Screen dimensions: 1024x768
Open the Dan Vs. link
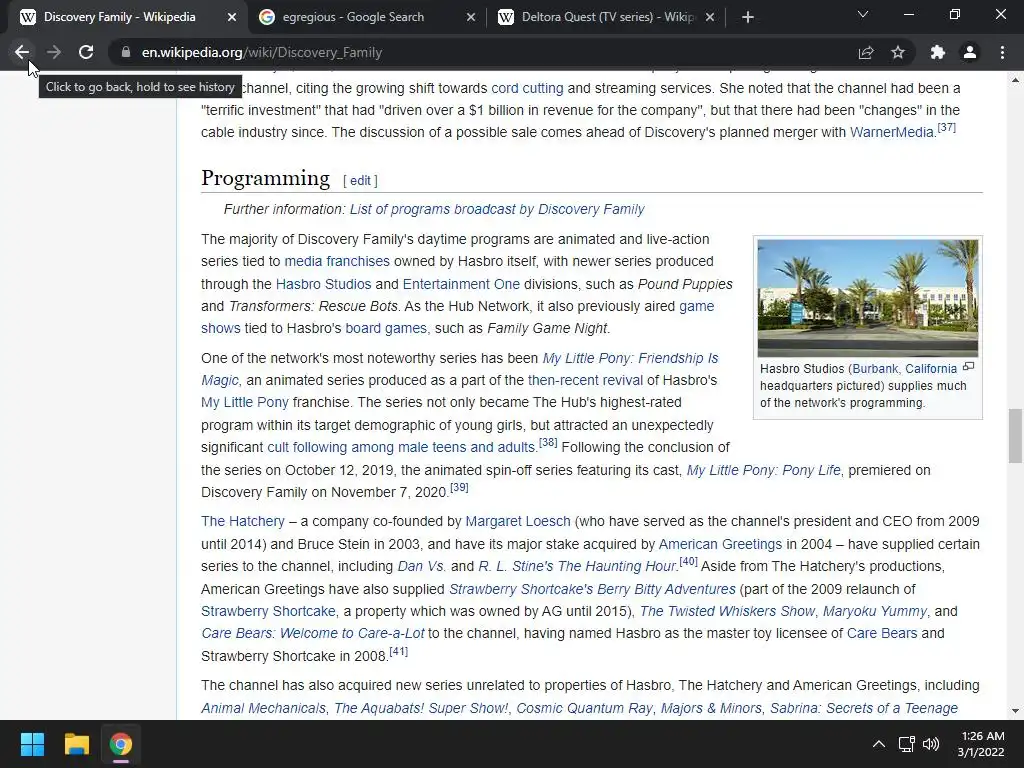tap(422, 566)
